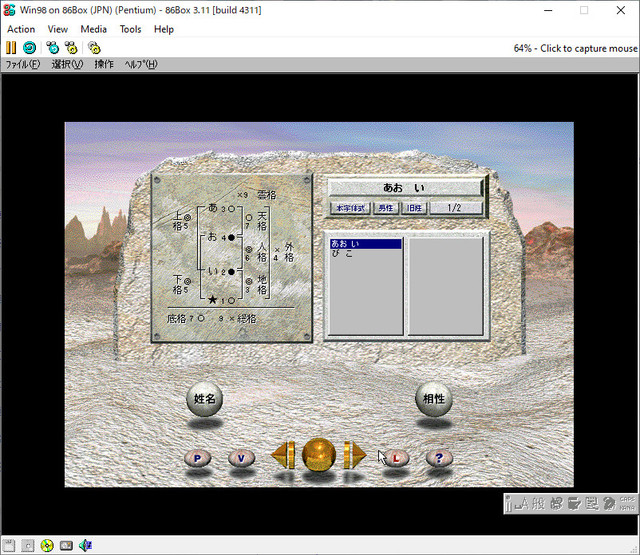Toggle the 旧姓 button
This screenshot has width=640, height=555.
(x=414, y=208)
